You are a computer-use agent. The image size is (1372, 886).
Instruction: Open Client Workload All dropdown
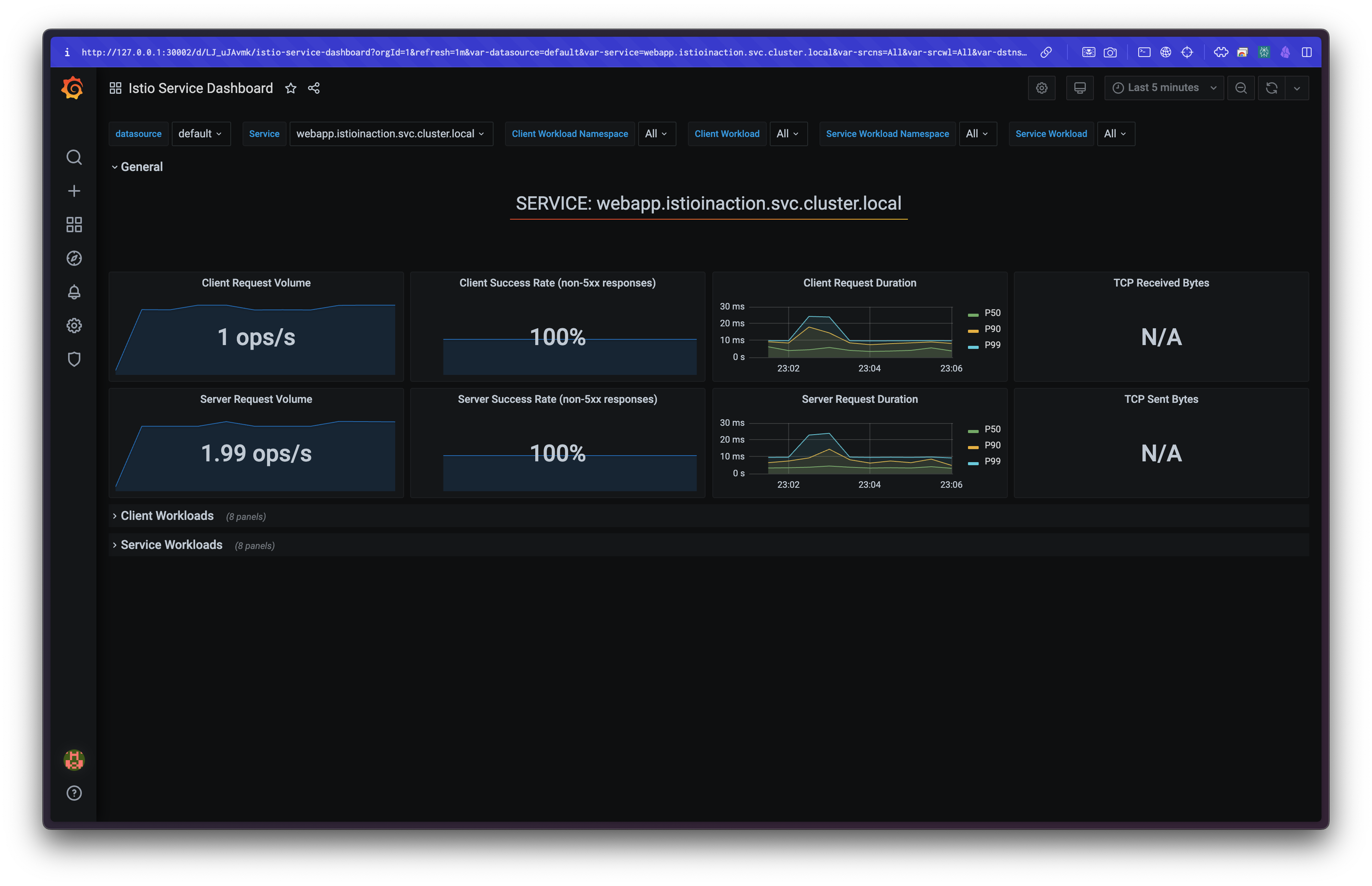coord(788,134)
